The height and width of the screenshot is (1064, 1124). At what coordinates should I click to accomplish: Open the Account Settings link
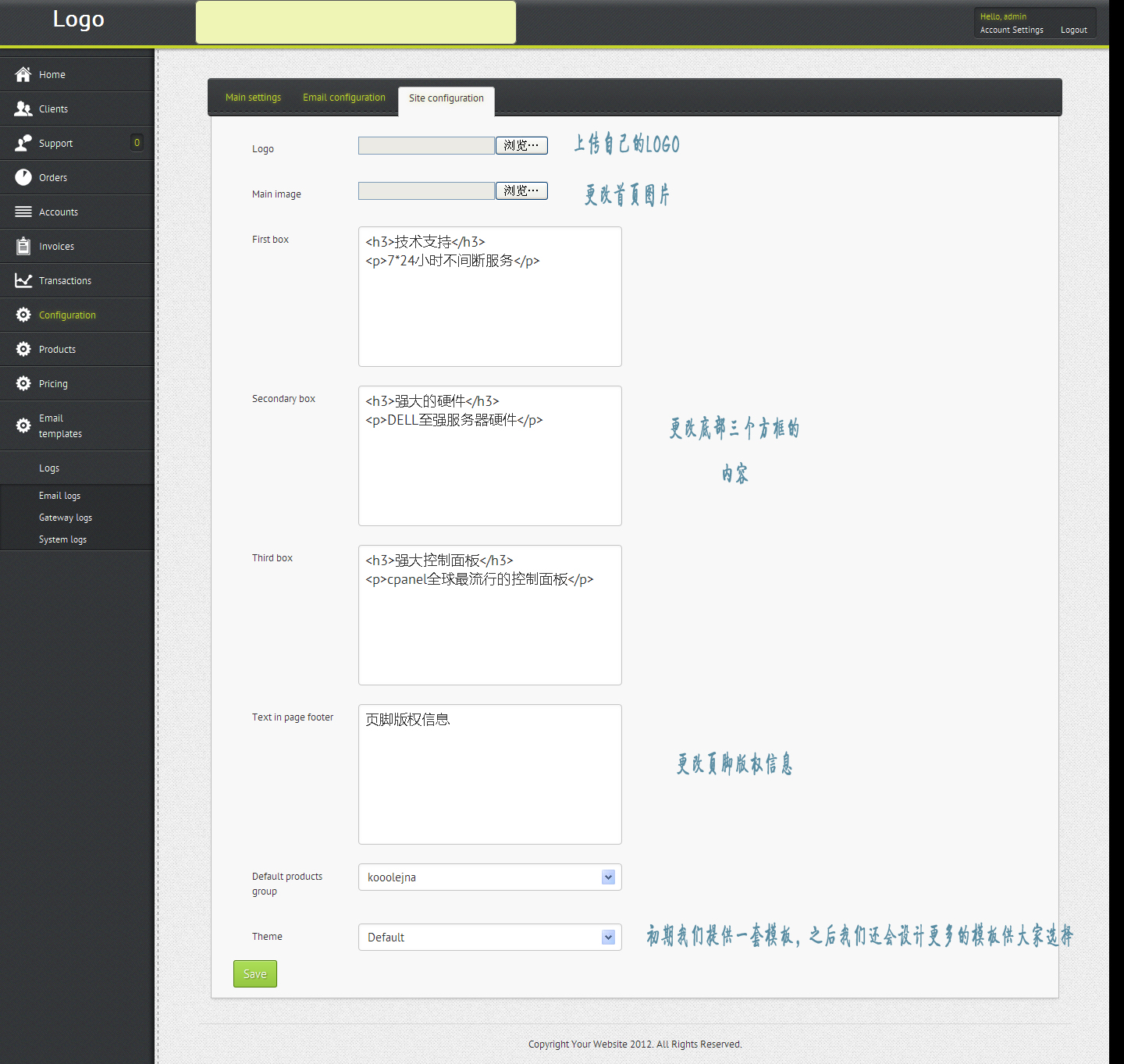point(1012,30)
